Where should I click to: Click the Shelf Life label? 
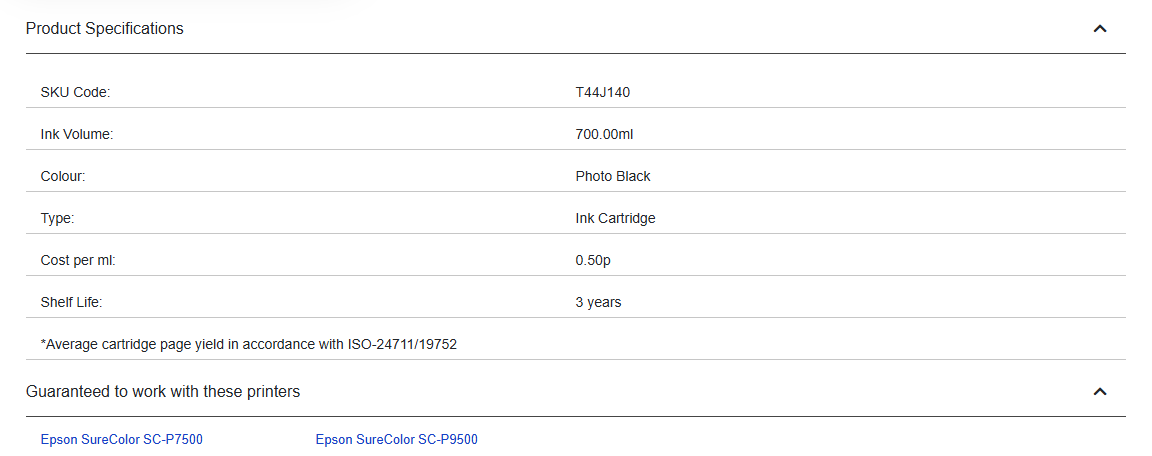point(72,303)
